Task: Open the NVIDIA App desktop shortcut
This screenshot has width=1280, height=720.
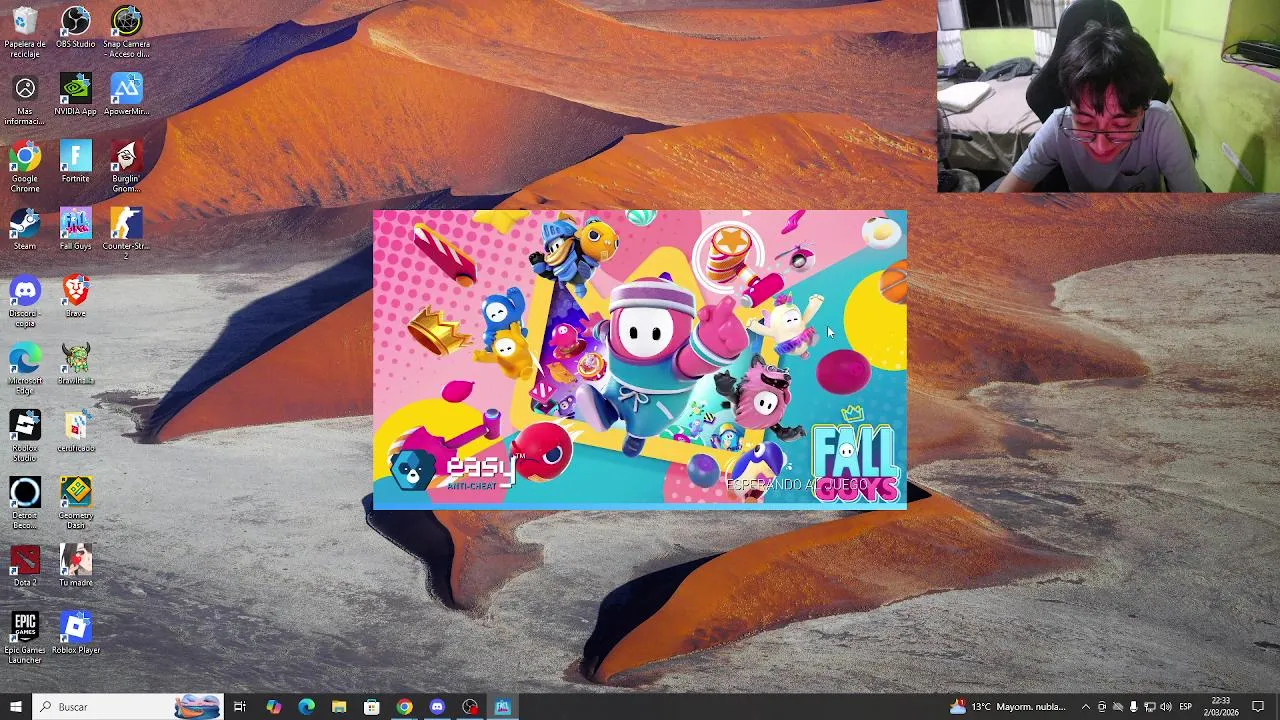Action: 75,95
